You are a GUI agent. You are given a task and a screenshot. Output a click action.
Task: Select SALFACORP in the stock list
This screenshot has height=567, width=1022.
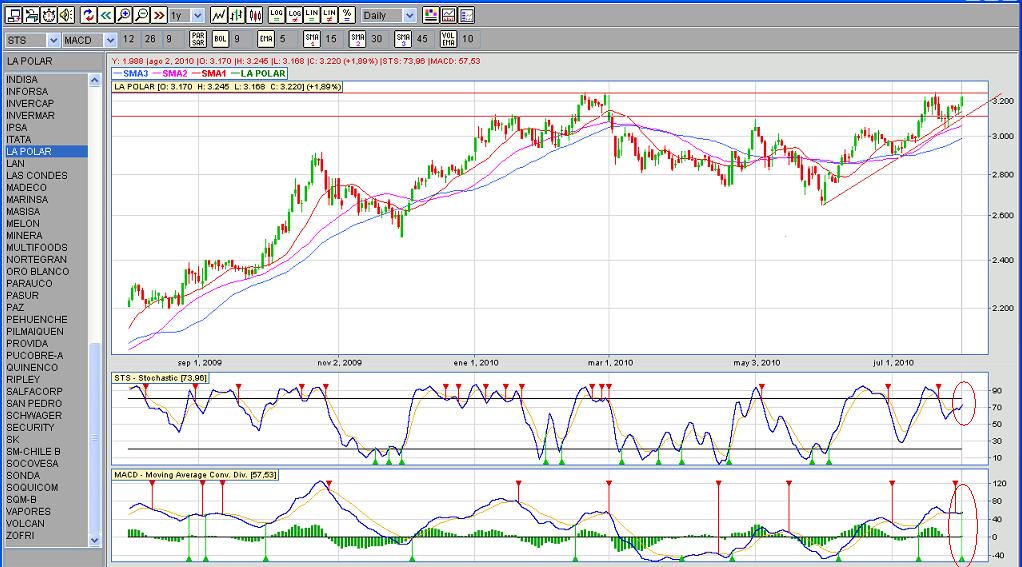click(x=33, y=391)
